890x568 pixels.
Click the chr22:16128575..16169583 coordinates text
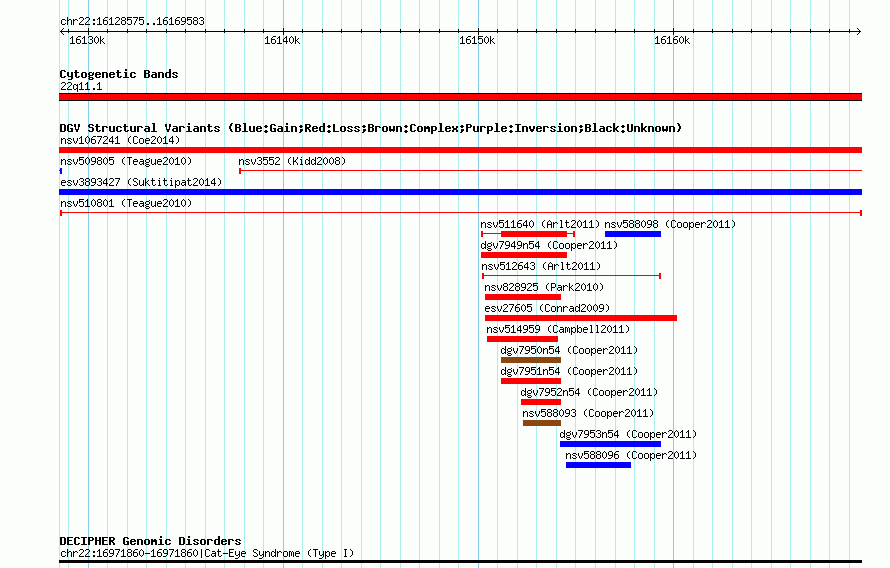point(132,21)
